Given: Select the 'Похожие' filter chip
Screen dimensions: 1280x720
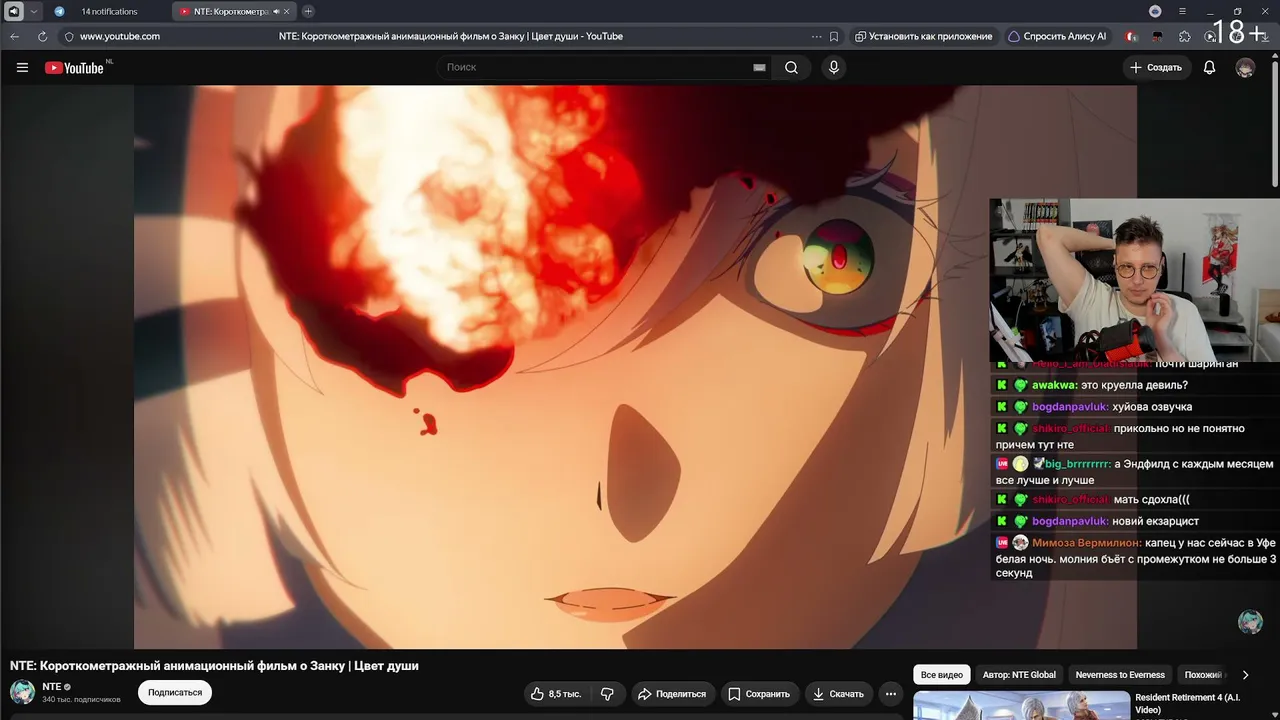Looking at the screenshot, I should [1203, 675].
